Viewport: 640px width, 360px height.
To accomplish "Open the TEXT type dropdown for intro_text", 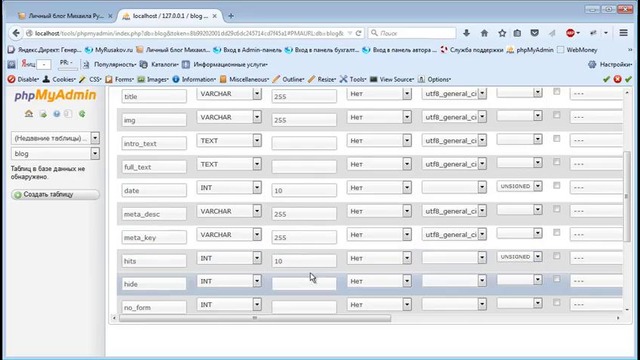I will [x=229, y=141].
